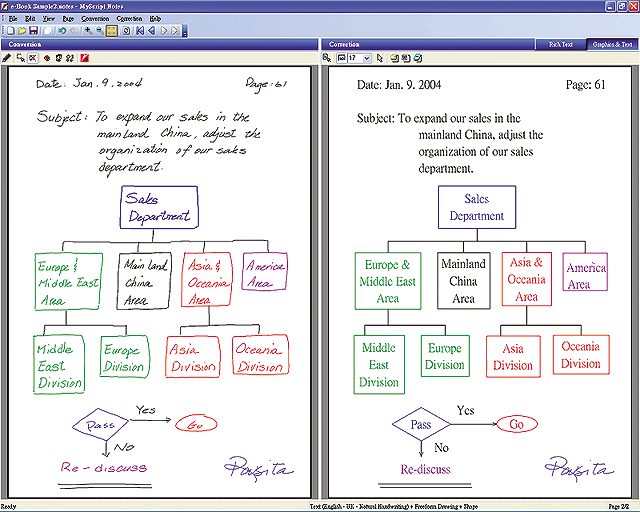Click the converted Sales Department box
Image resolution: width=640 pixels, height=512 pixels.
[x=477, y=207]
